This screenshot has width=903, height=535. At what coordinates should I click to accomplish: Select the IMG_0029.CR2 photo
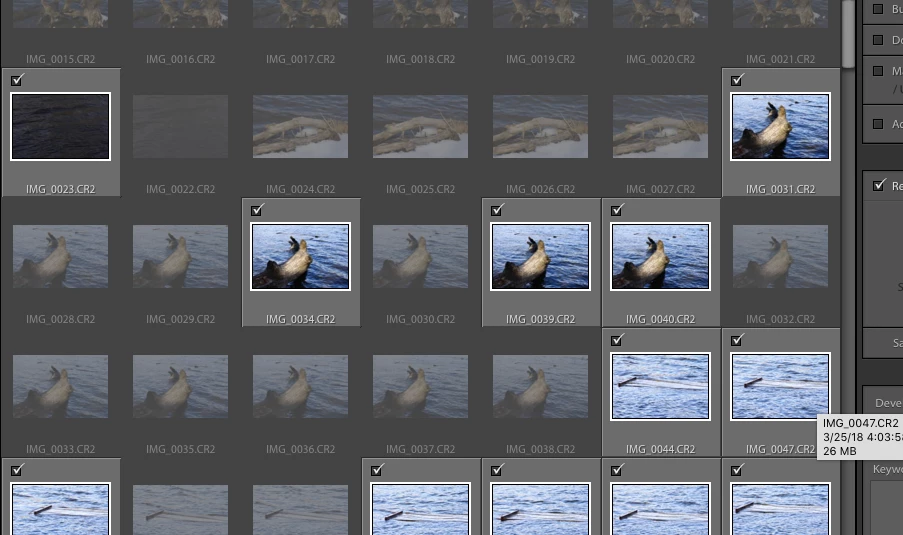coord(180,256)
